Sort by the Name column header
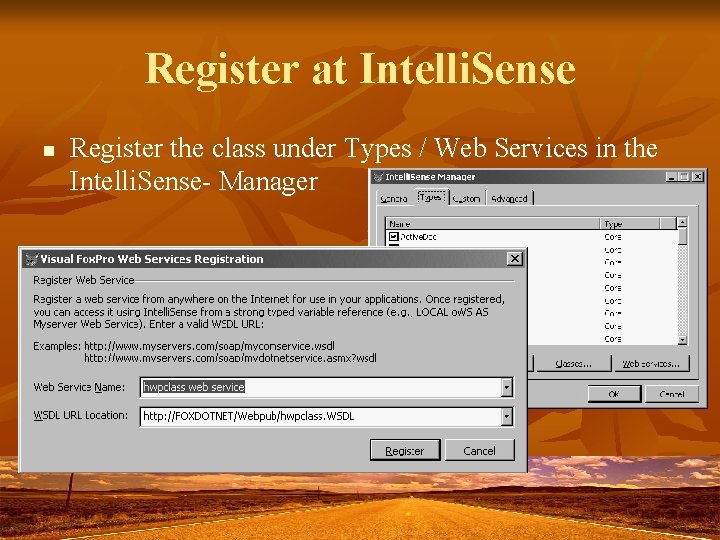720x540 pixels. pyautogui.click(x=493, y=224)
